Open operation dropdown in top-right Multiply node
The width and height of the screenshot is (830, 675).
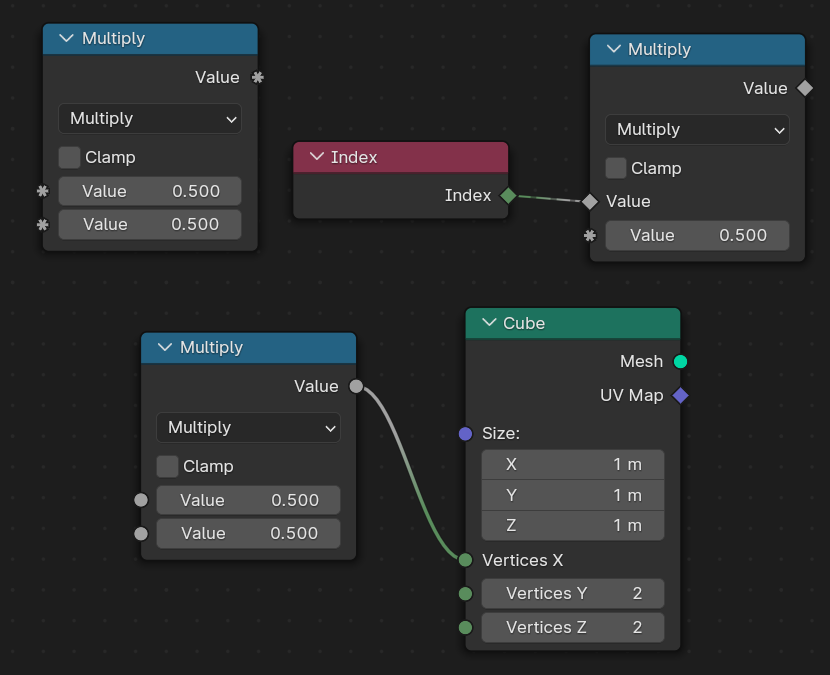(697, 130)
